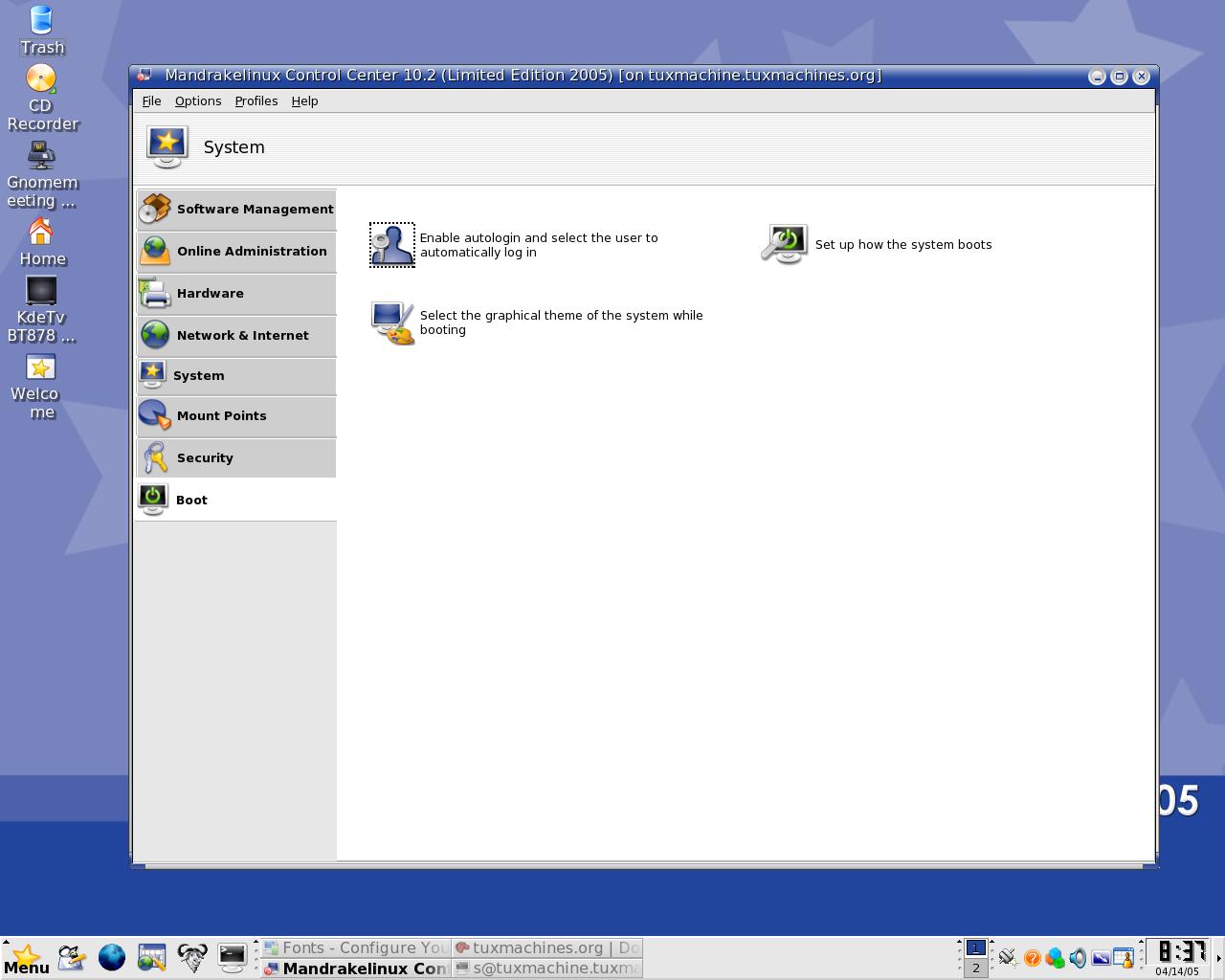
Task: Open the Mount Points section
Action: 235,415
